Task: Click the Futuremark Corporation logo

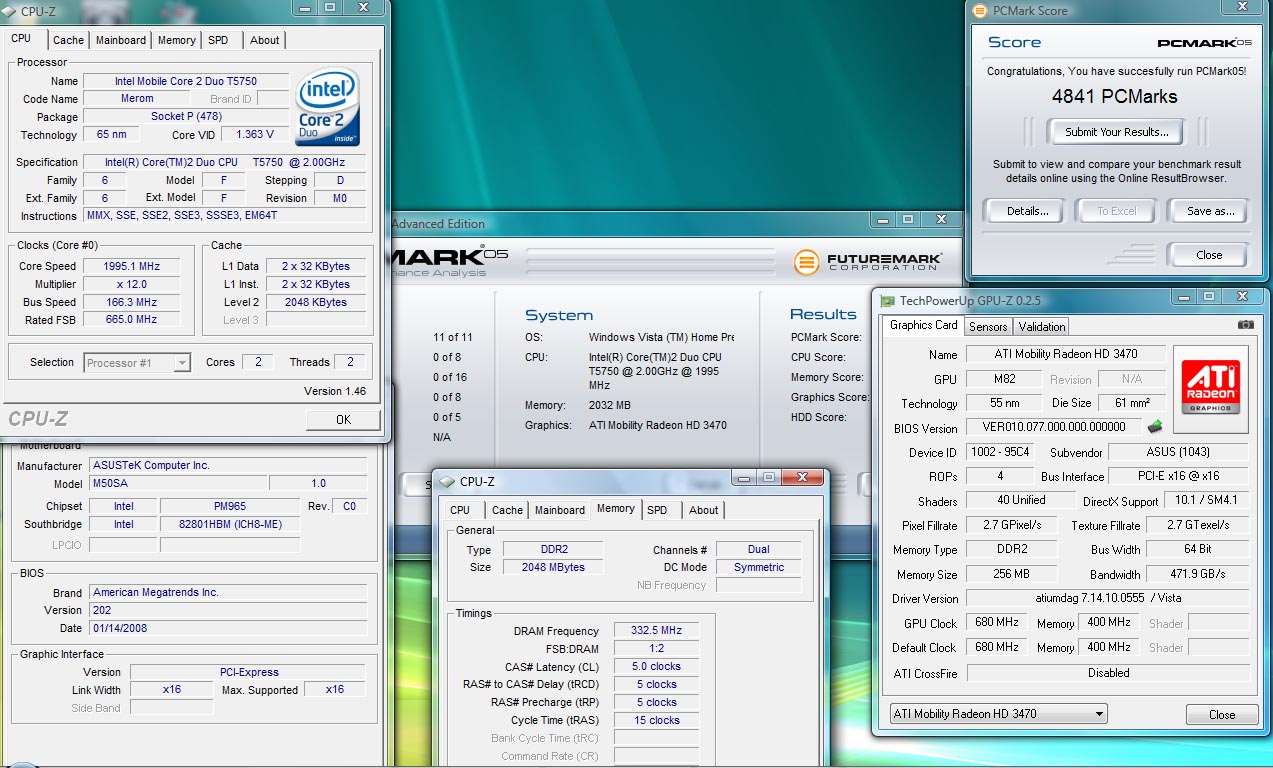Action: (x=868, y=262)
